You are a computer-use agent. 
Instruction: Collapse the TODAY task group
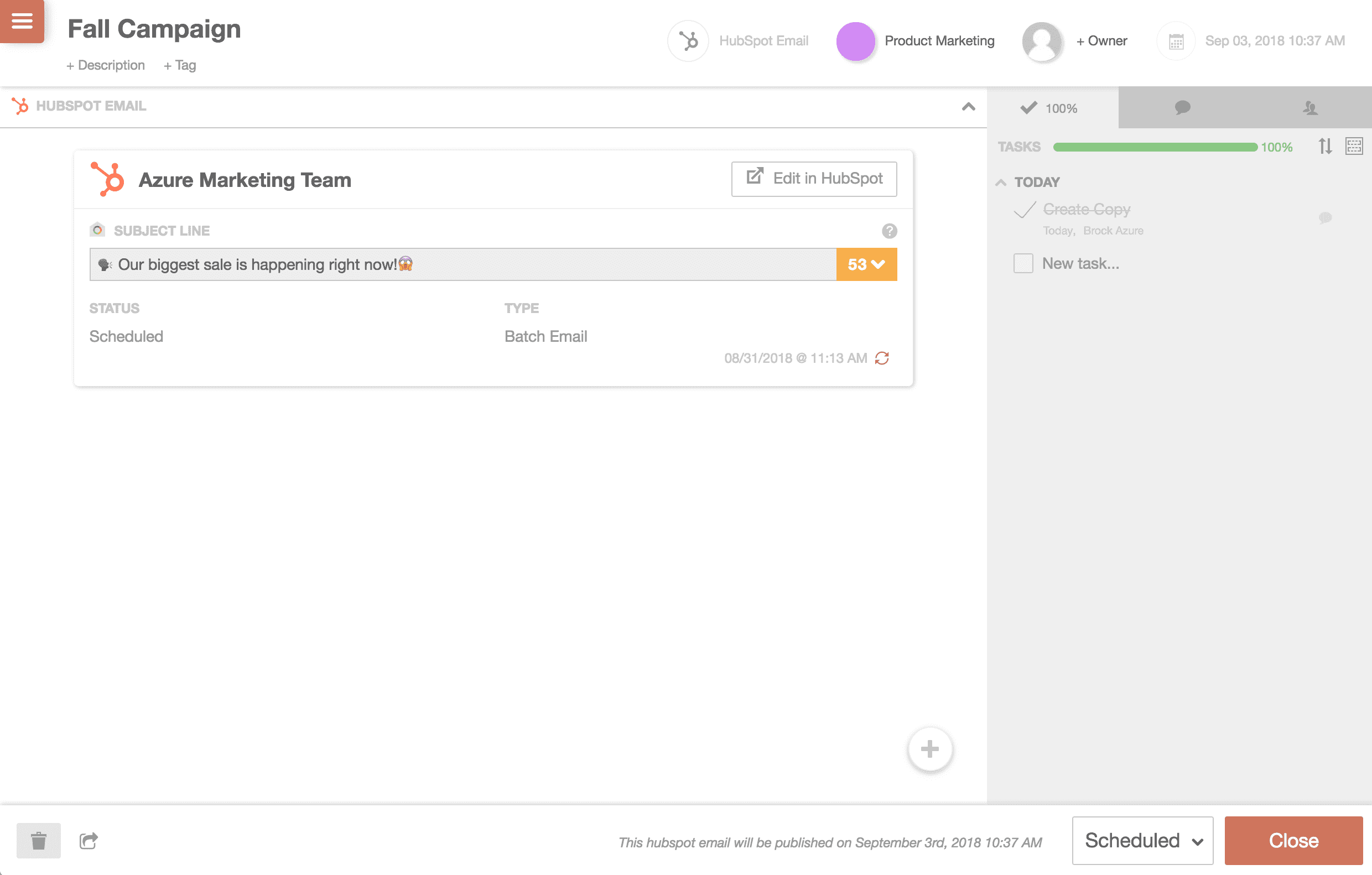(x=1001, y=183)
